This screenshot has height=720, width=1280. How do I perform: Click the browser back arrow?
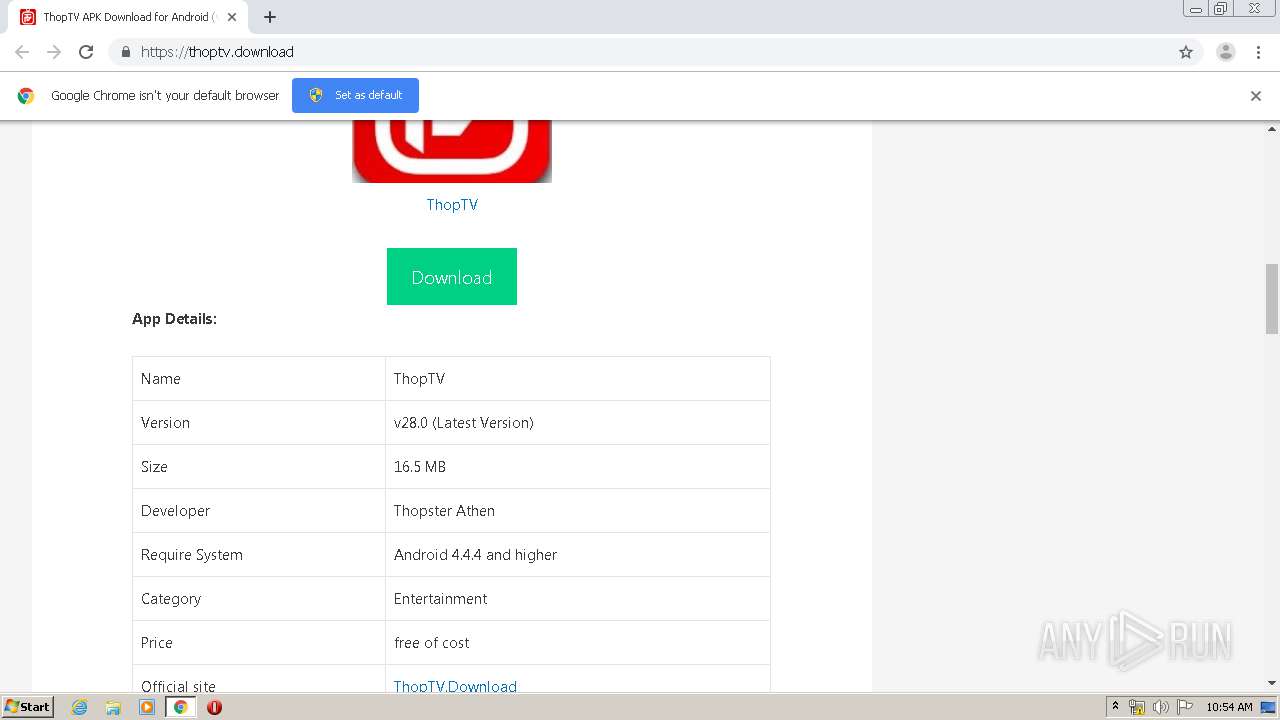22,52
